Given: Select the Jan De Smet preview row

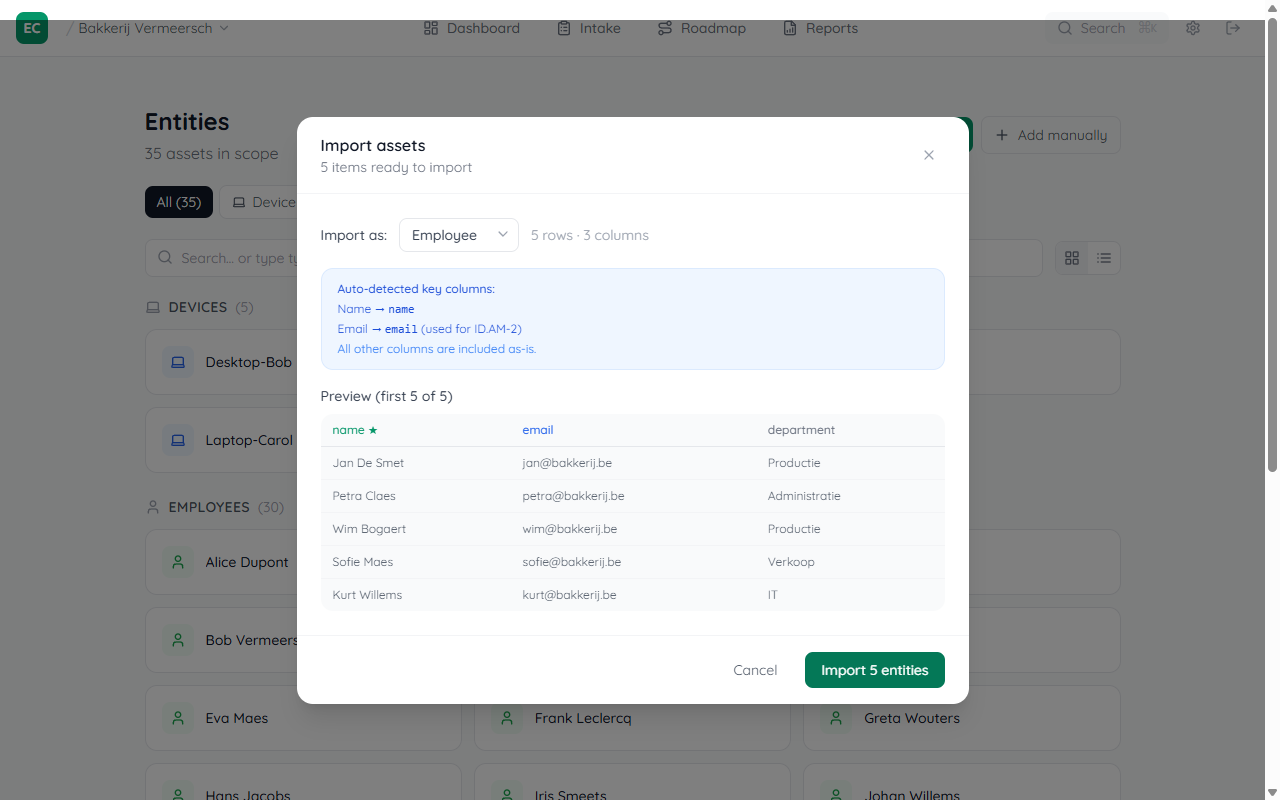Looking at the screenshot, I should click(x=632, y=463).
